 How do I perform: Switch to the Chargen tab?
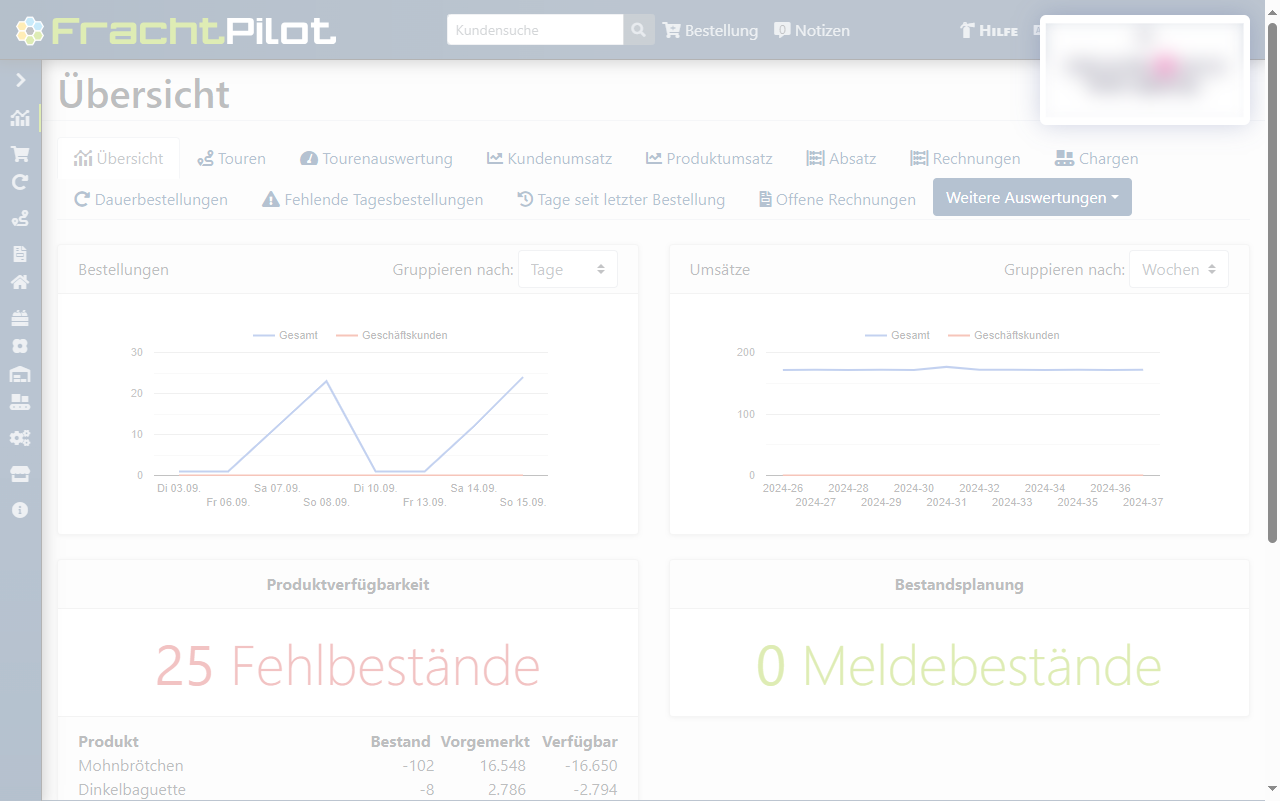[1096, 158]
